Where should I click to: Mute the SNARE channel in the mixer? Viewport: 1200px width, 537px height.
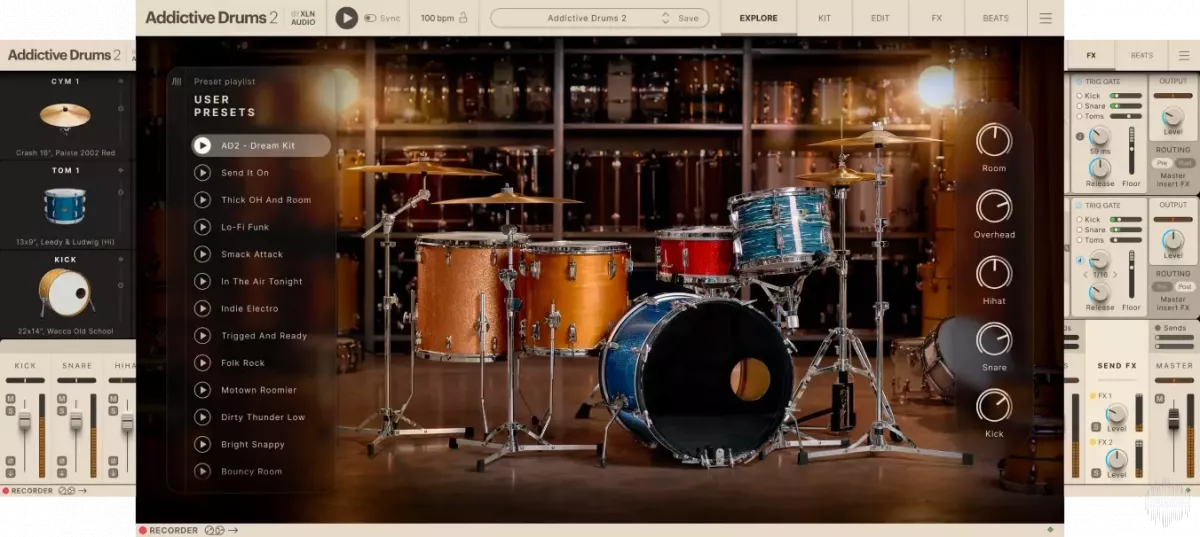click(x=62, y=399)
